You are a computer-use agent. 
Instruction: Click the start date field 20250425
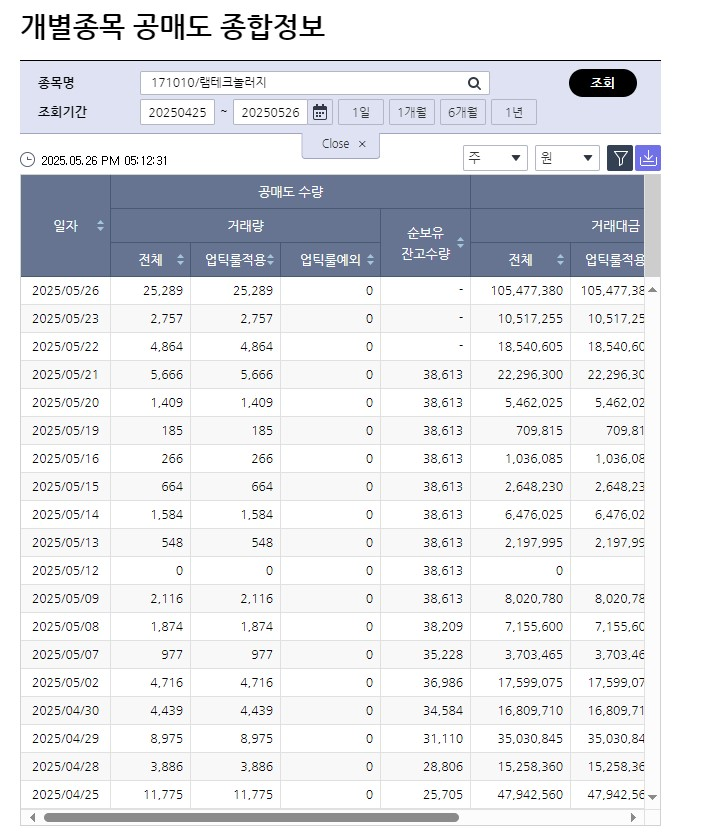177,112
